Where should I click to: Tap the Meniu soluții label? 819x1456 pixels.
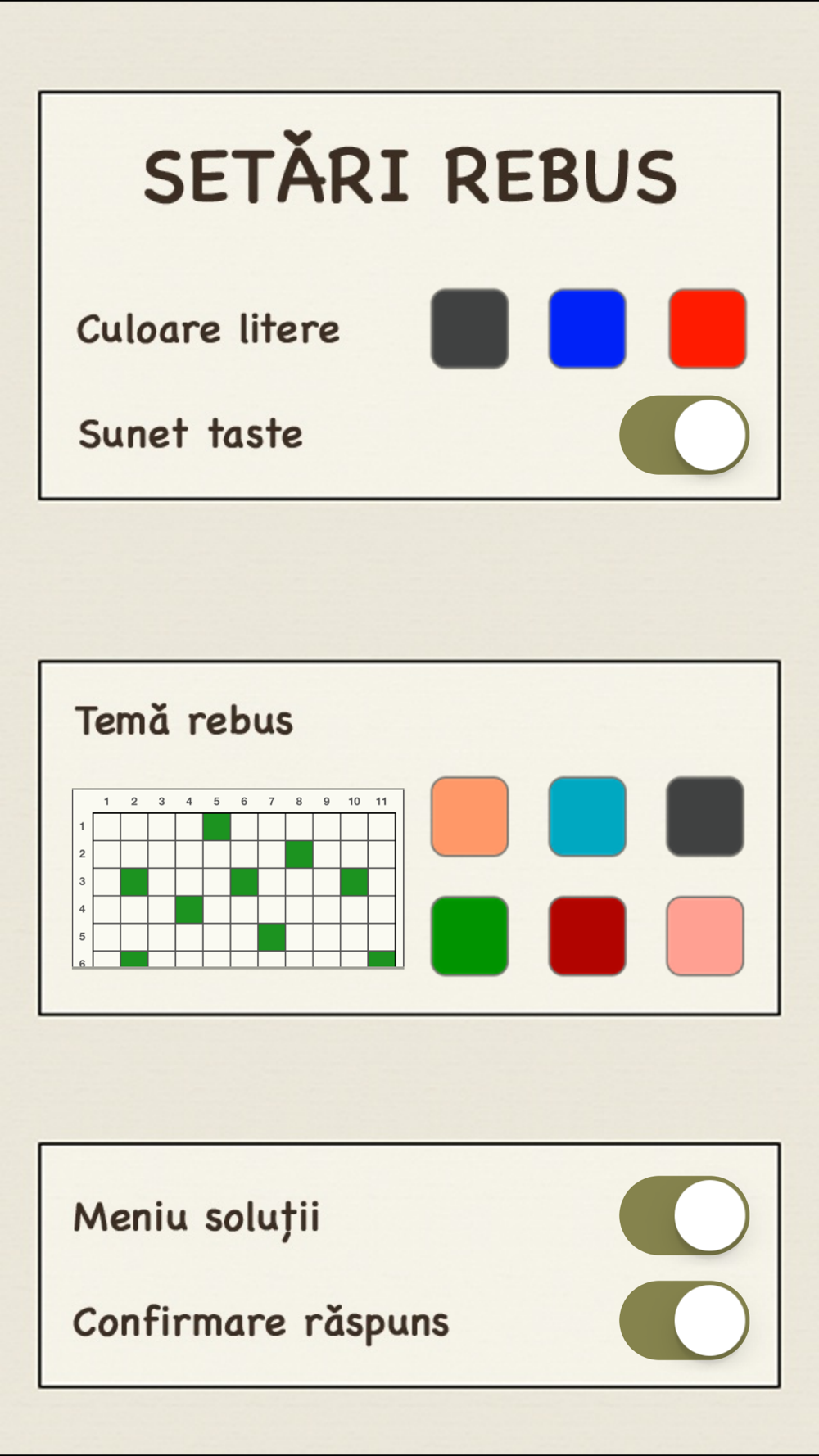coord(197,1218)
